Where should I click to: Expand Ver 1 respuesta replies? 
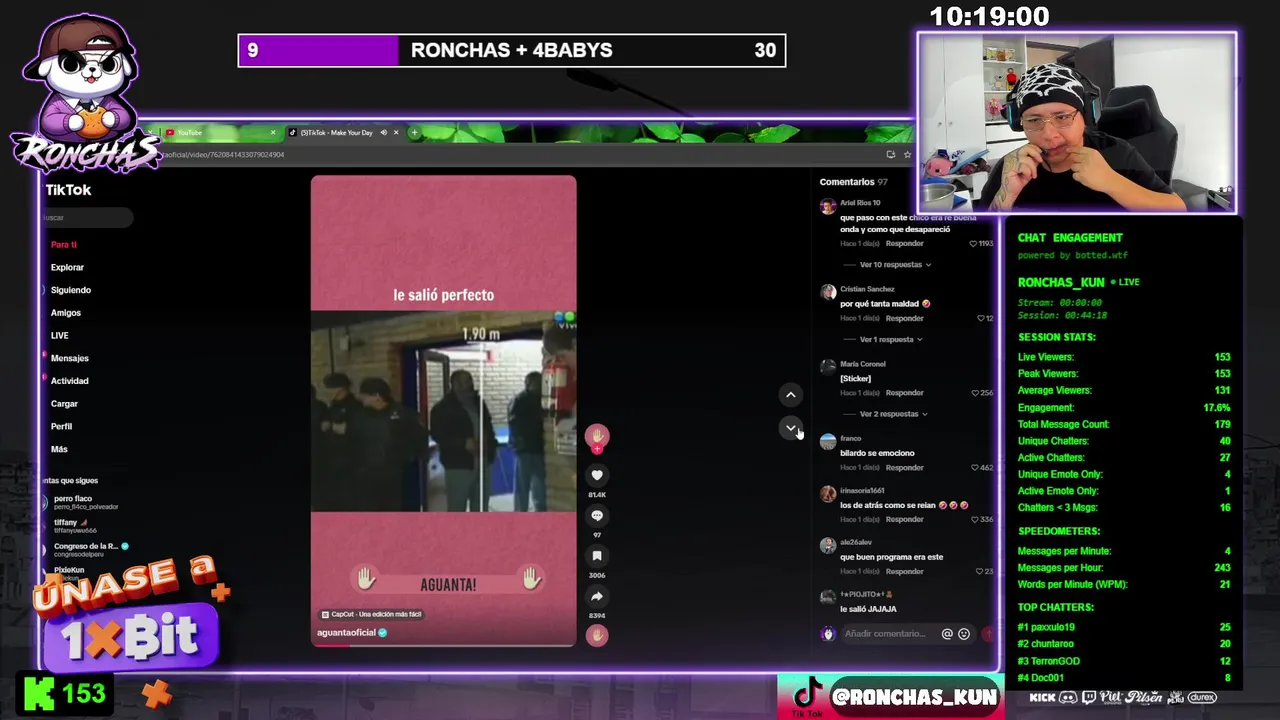(890, 339)
